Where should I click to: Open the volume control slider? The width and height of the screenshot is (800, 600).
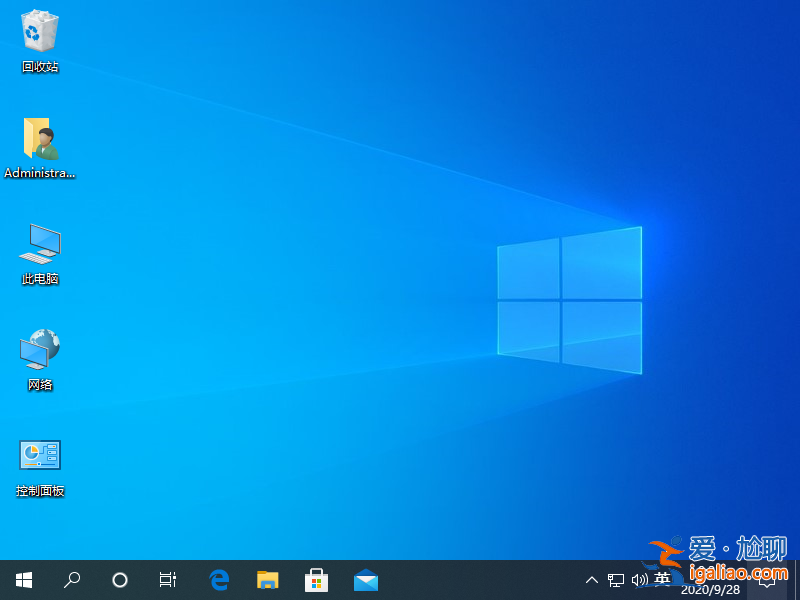click(639, 580)
